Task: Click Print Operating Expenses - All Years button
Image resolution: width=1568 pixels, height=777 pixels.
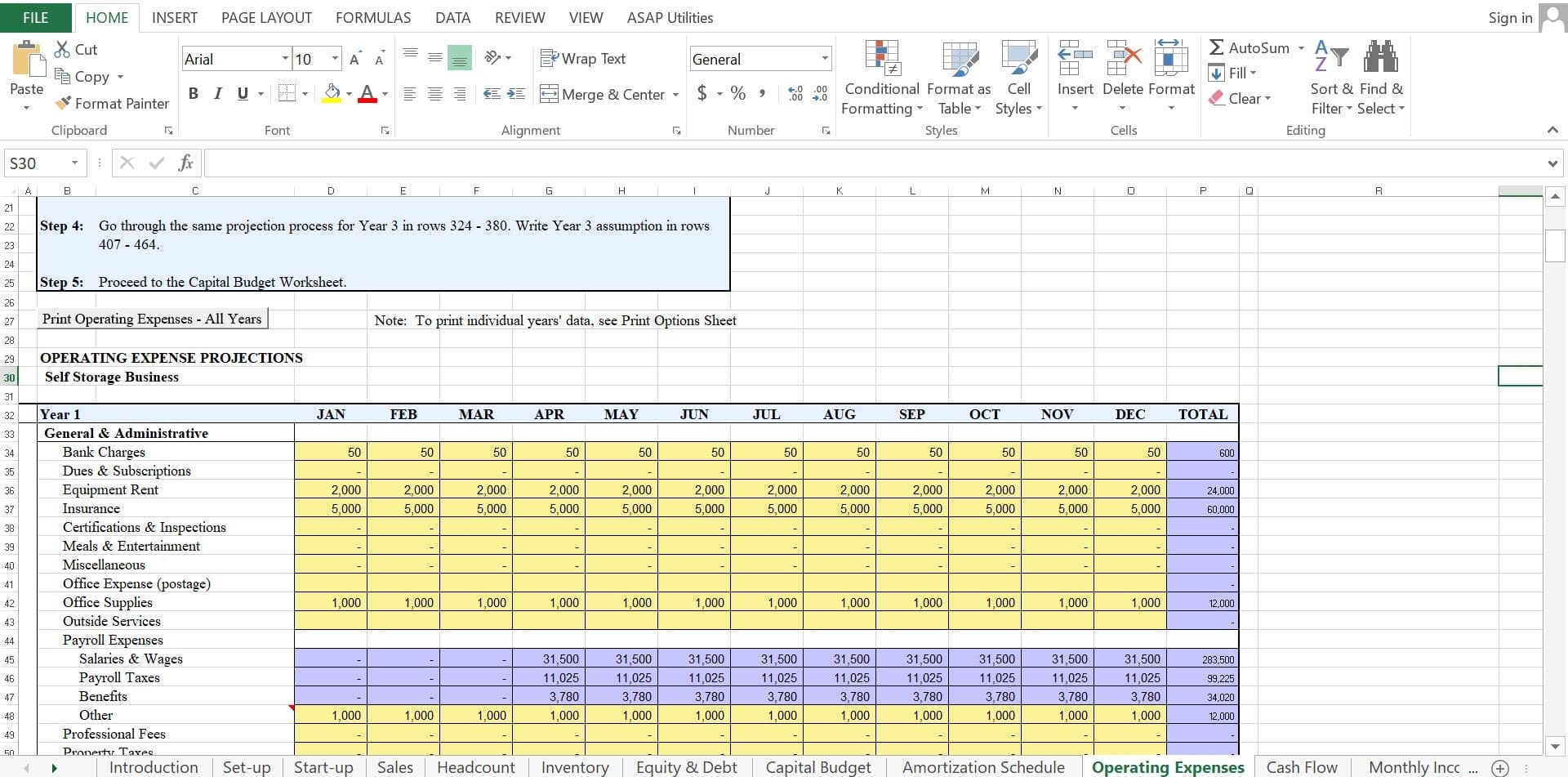Action: 153,319
